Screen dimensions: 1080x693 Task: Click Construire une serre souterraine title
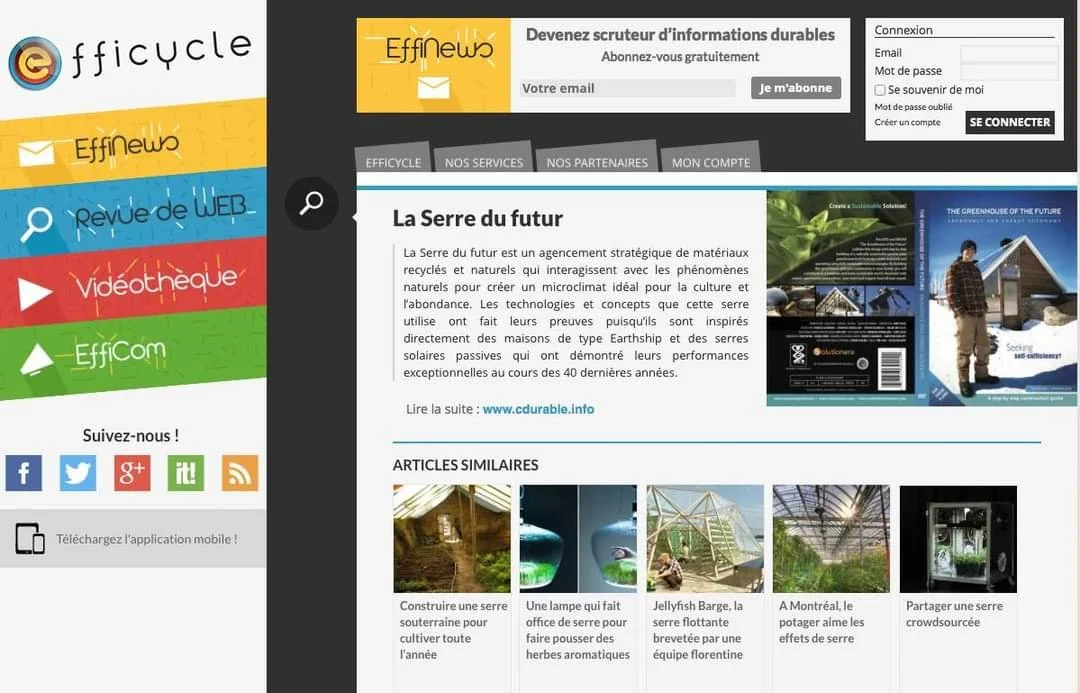[453, 630]
